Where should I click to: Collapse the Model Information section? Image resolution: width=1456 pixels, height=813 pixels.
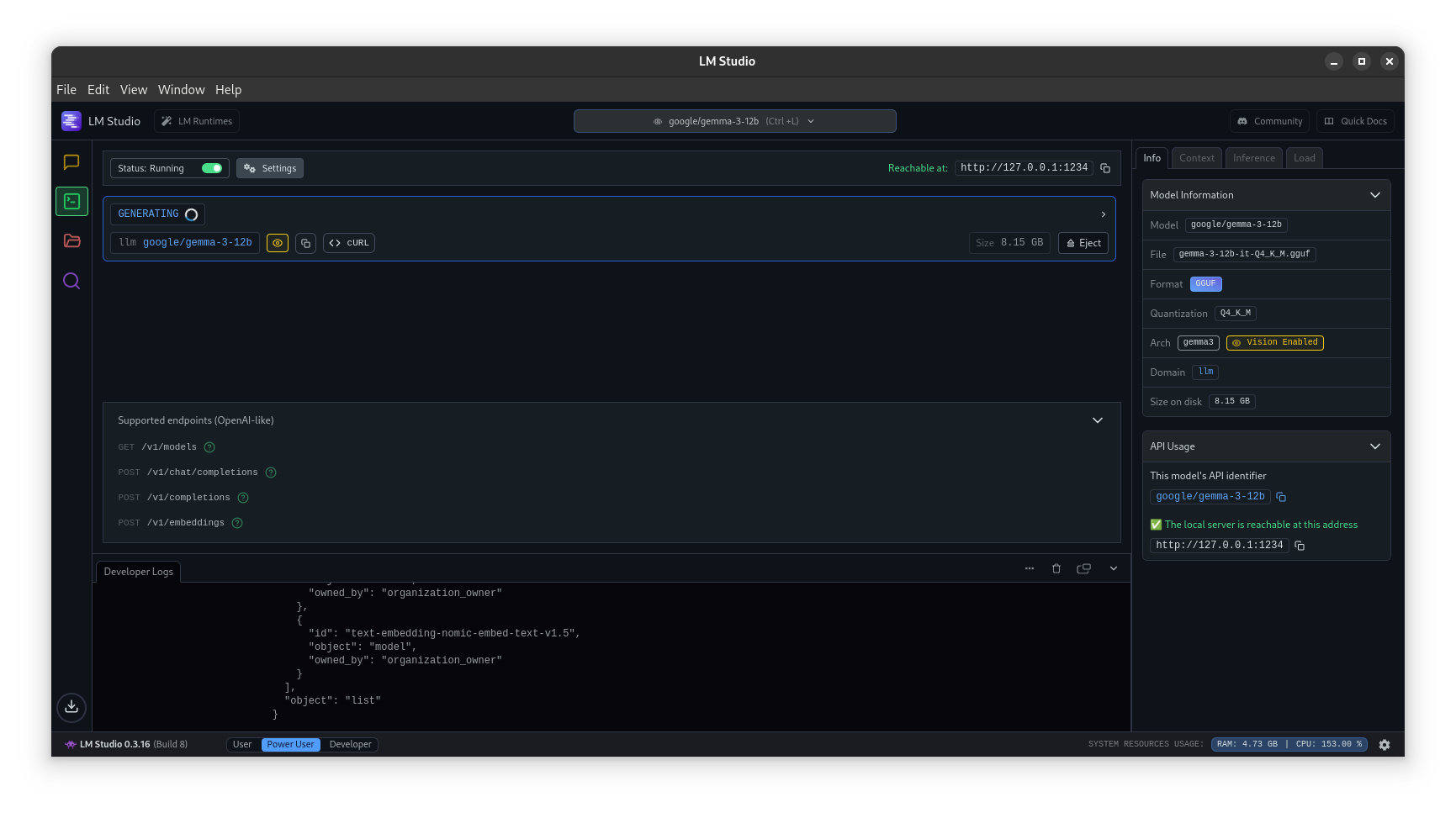point(1376,194)
